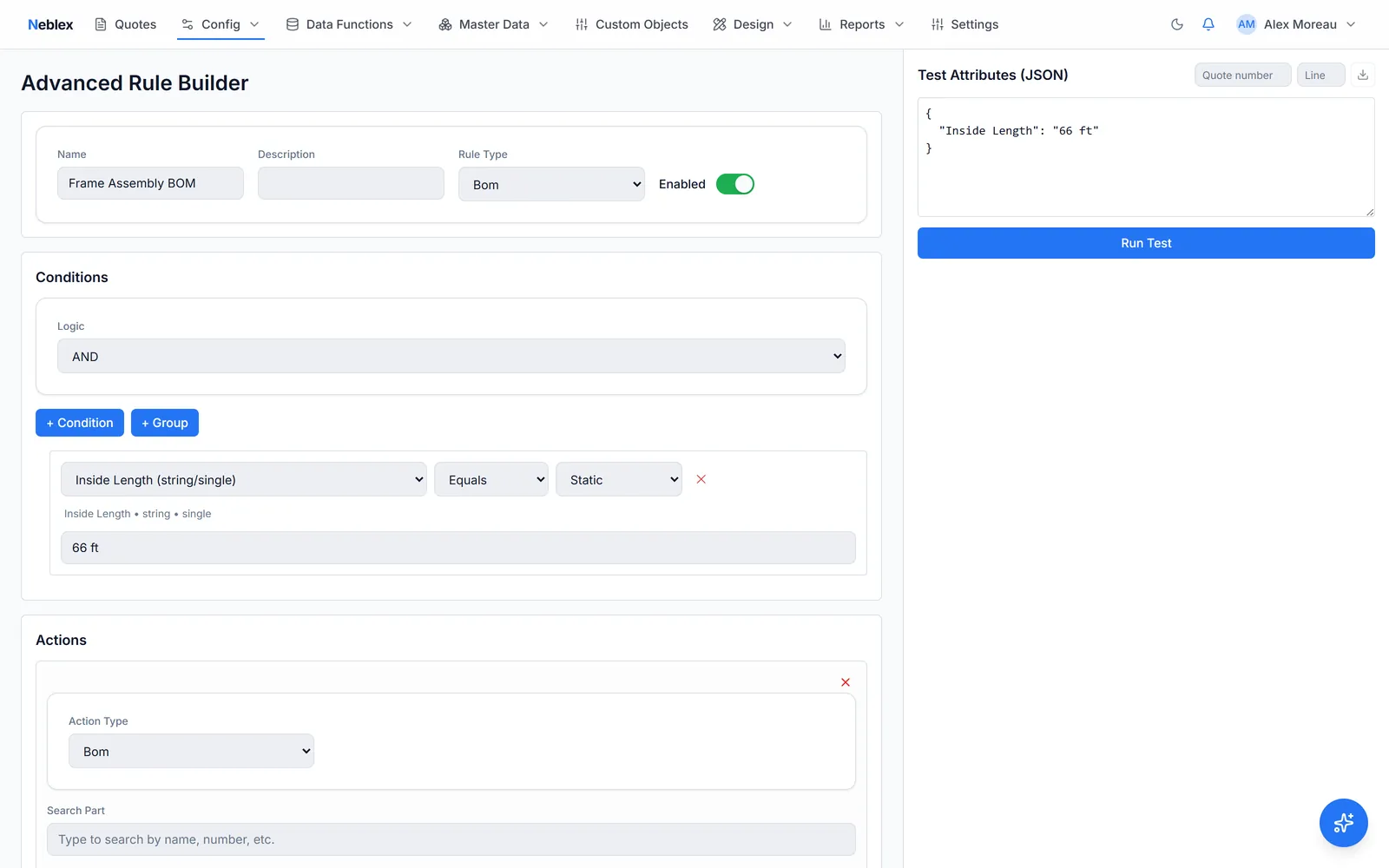
Task: Click the condition value field 66 ft
Action: pos(458,548)
